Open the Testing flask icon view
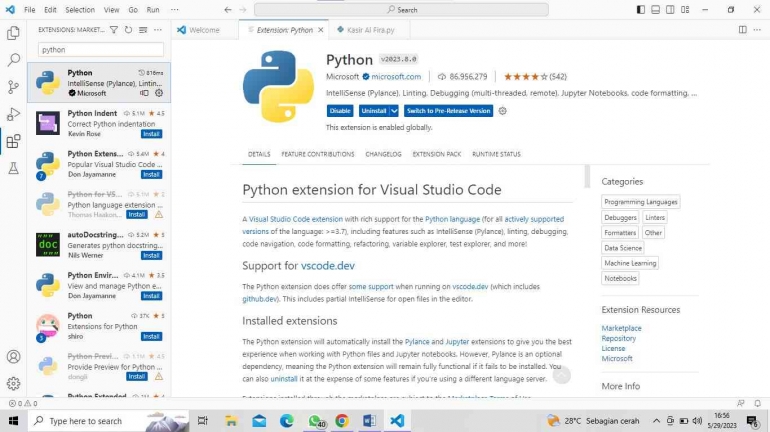Screen dimensions: 770x432 [x=13, y=168]
